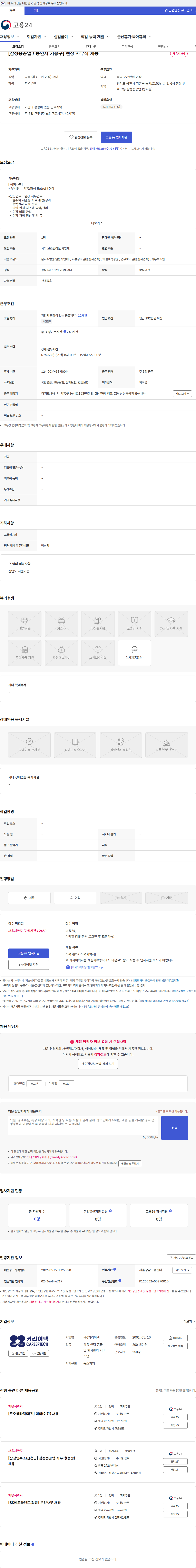196x1568 pixels.
Task: Switch to the 개인 tab
Action: coord(12,10)
